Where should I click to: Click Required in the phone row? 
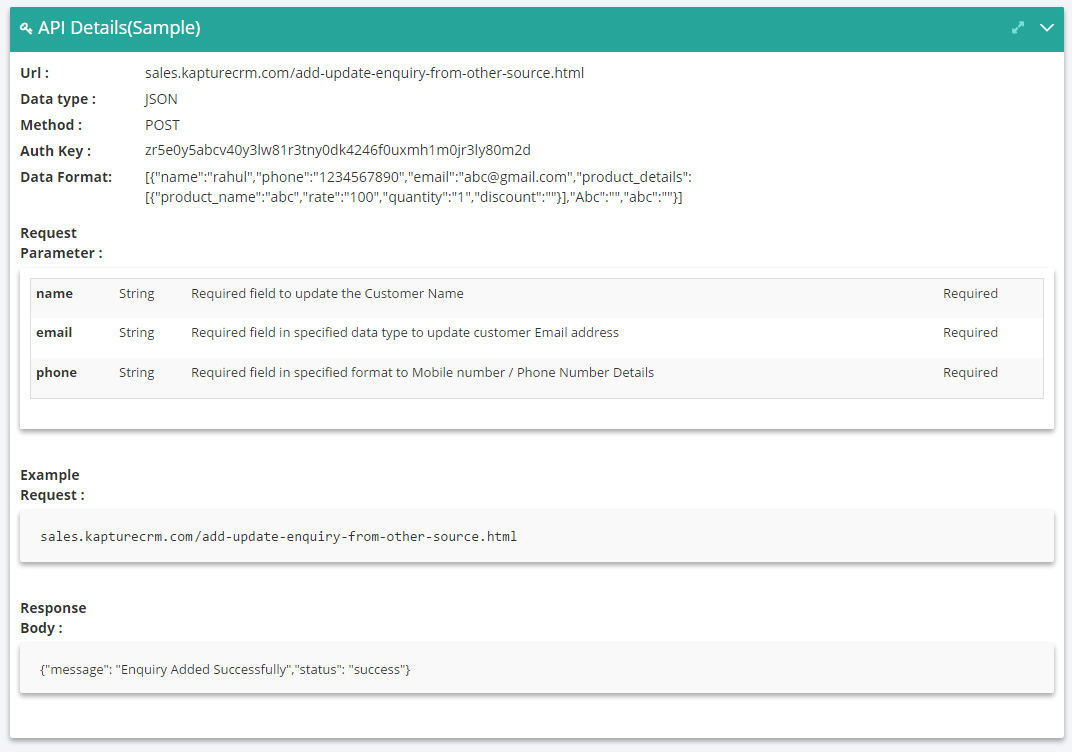970,373
